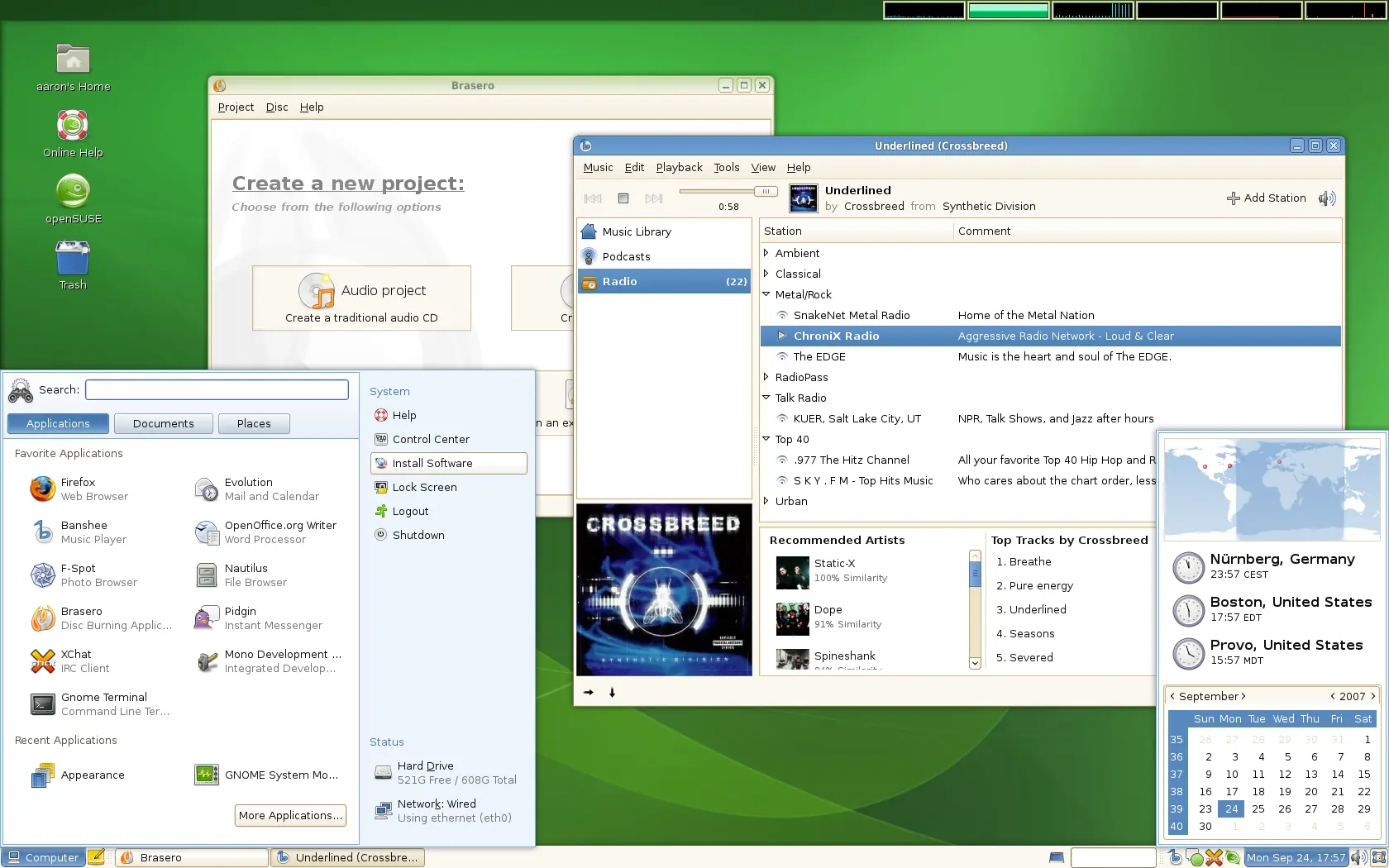
Task: Open the Playback menu in Banshee
Action: click(678, 167)
